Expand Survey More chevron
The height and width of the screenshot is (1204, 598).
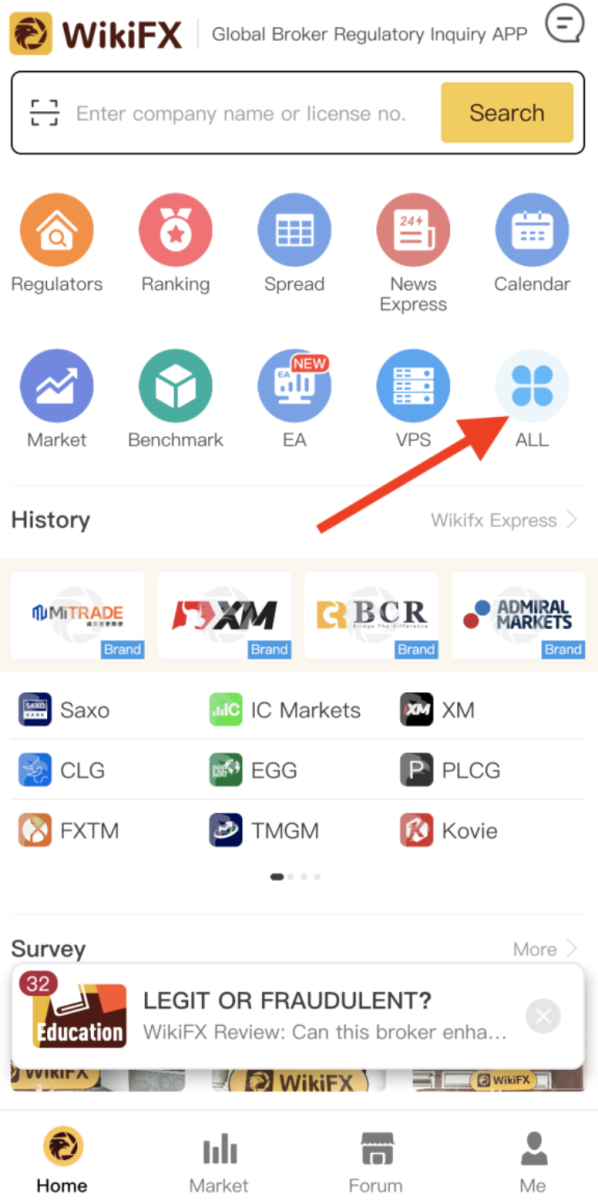click(x=545, y=949)
